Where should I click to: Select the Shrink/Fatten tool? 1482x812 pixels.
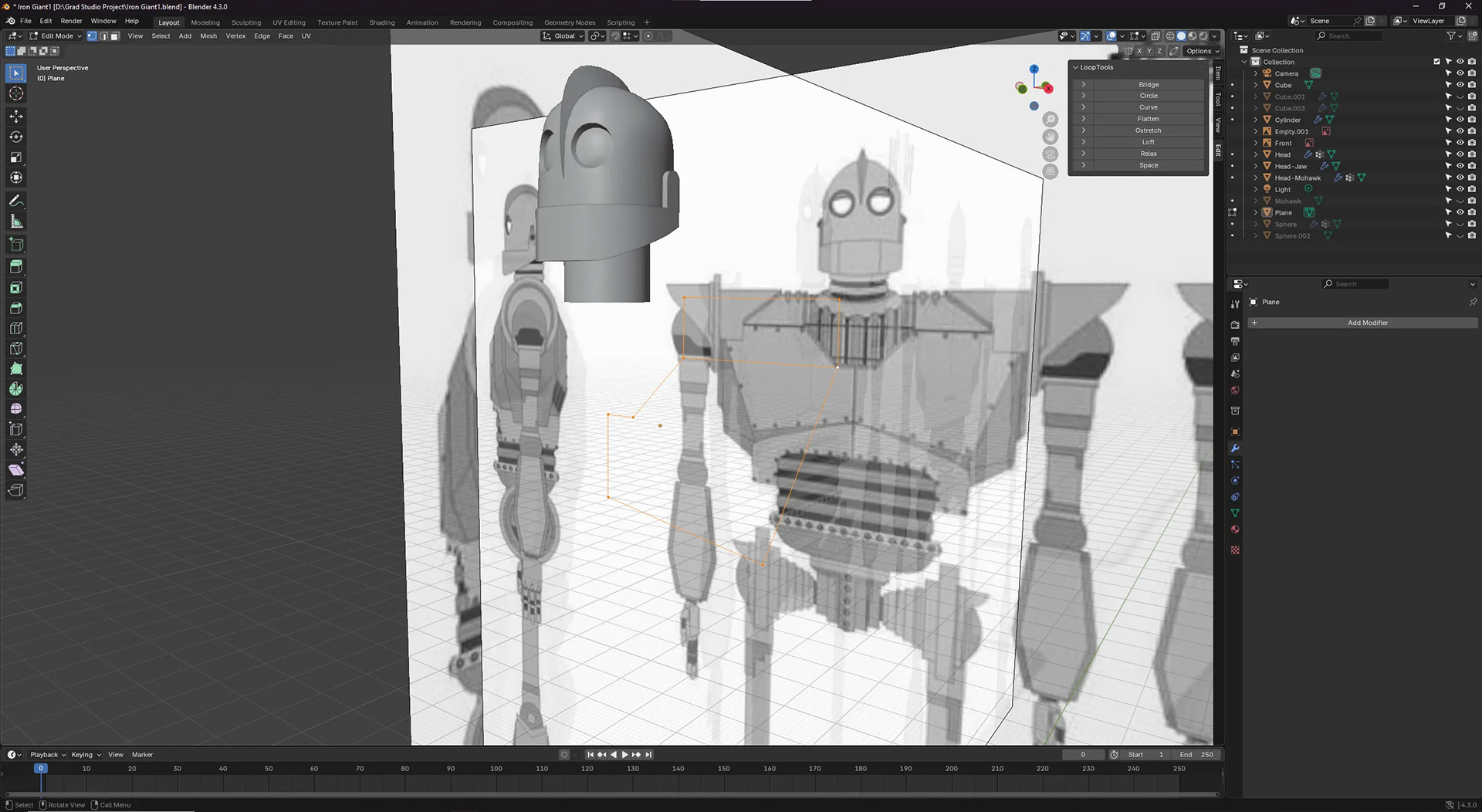coord(16,449)
